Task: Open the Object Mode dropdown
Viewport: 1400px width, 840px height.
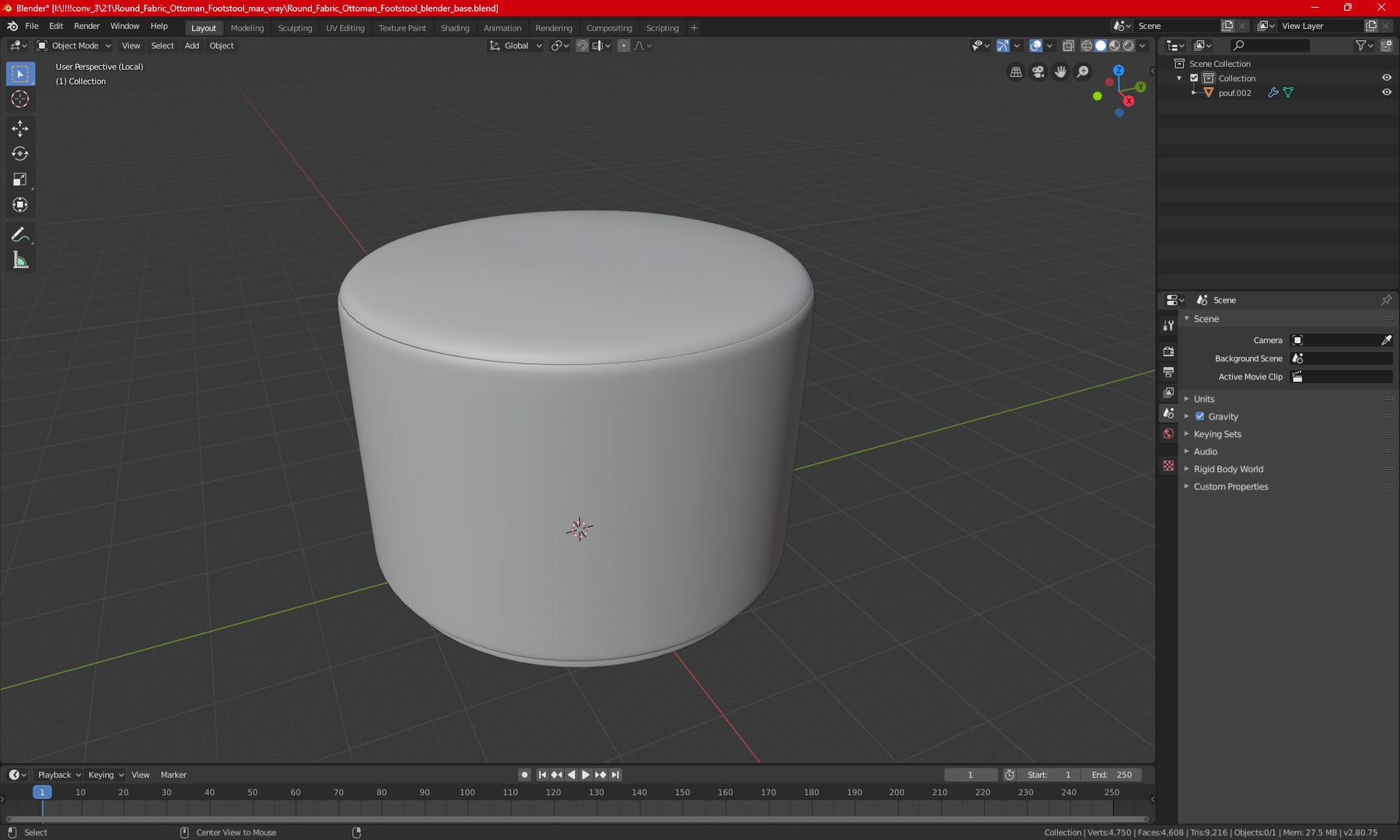Action: 75,46
